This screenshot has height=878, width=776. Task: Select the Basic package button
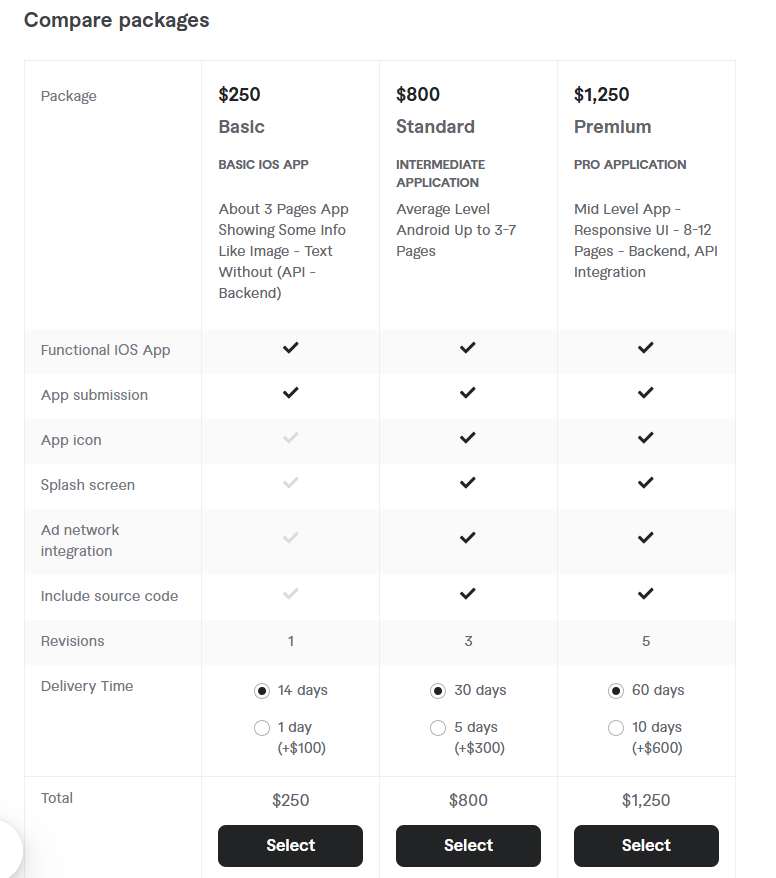coord(290,846)
